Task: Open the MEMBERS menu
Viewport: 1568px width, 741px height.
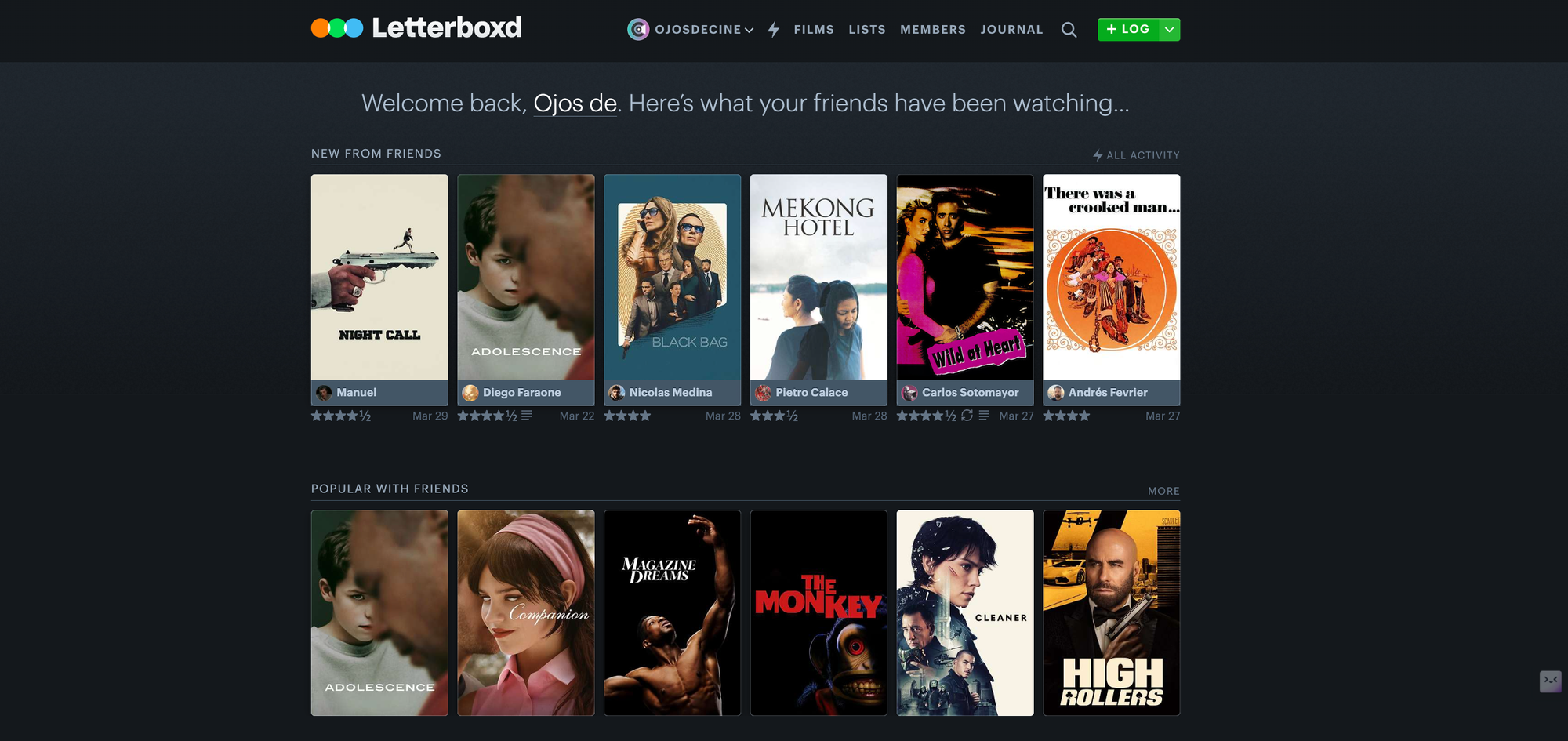Action: point(933,30)
